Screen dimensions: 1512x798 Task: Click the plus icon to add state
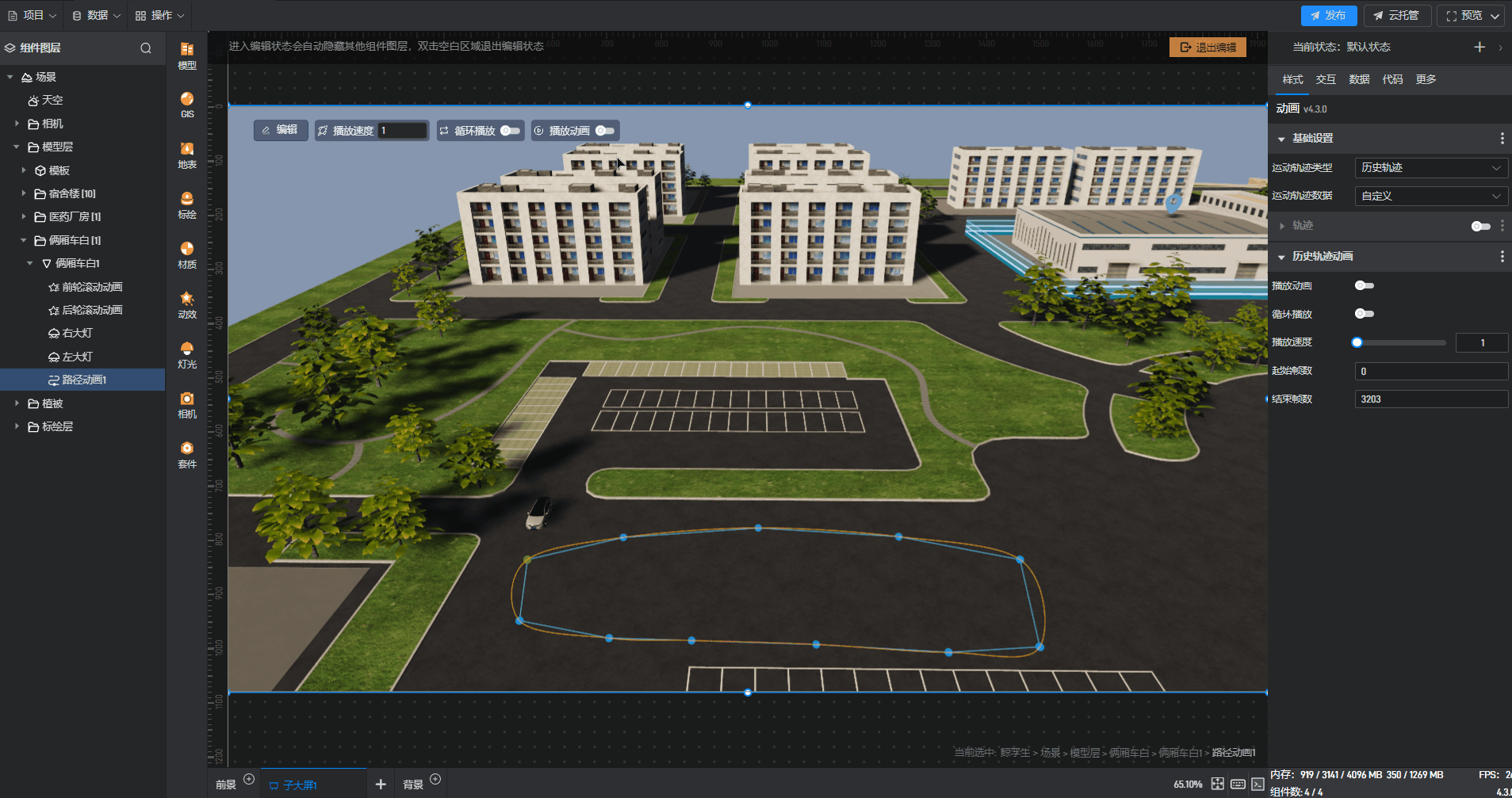[x=1479, y=48]
